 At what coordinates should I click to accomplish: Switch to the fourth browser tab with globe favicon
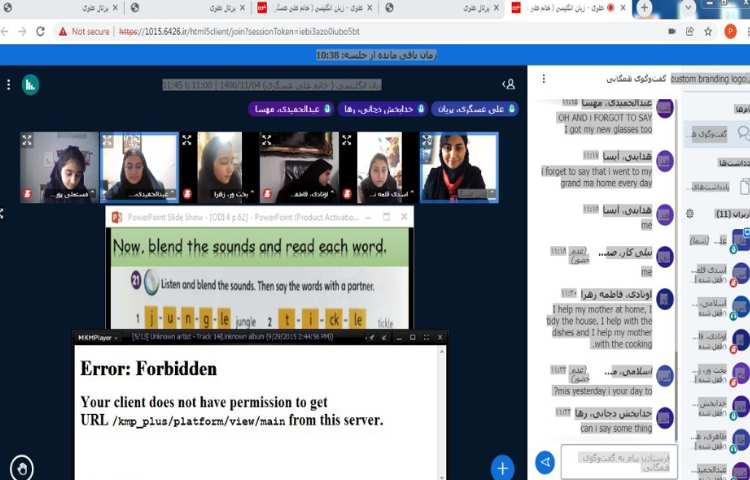point(442,8)
